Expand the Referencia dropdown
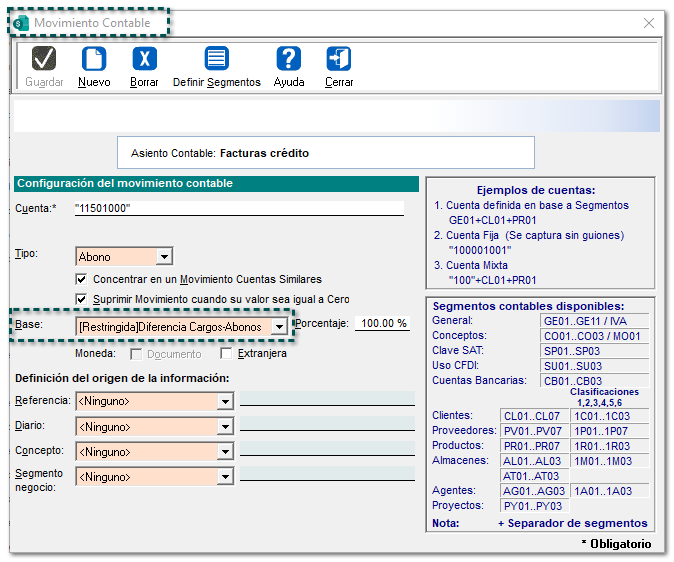This screenshot has height=562, width=674. coord(225,402)
